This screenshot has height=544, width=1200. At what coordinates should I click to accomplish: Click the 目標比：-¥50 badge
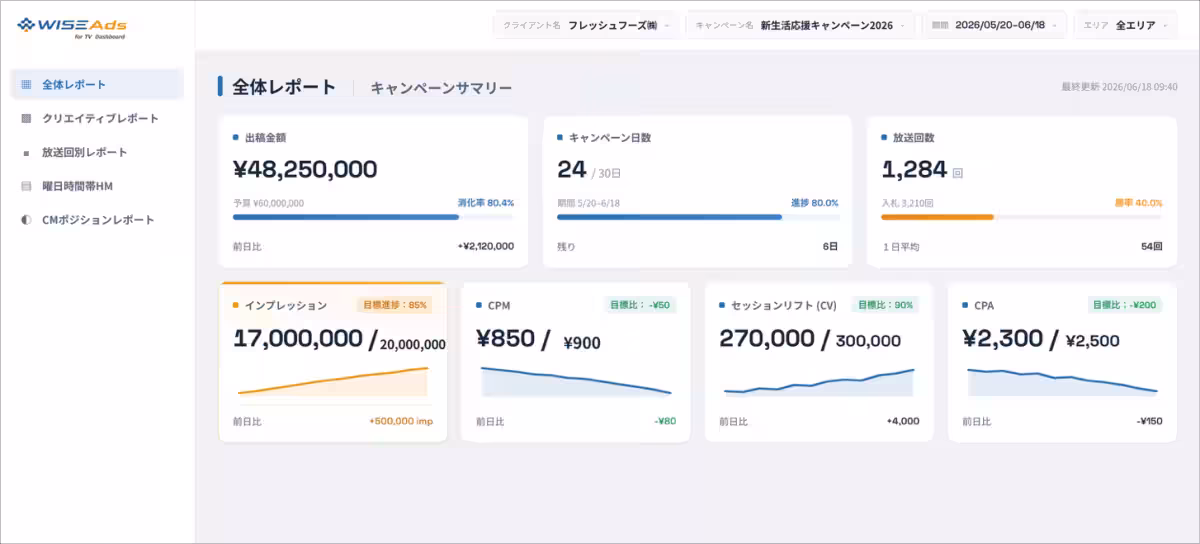click(641, 305)
